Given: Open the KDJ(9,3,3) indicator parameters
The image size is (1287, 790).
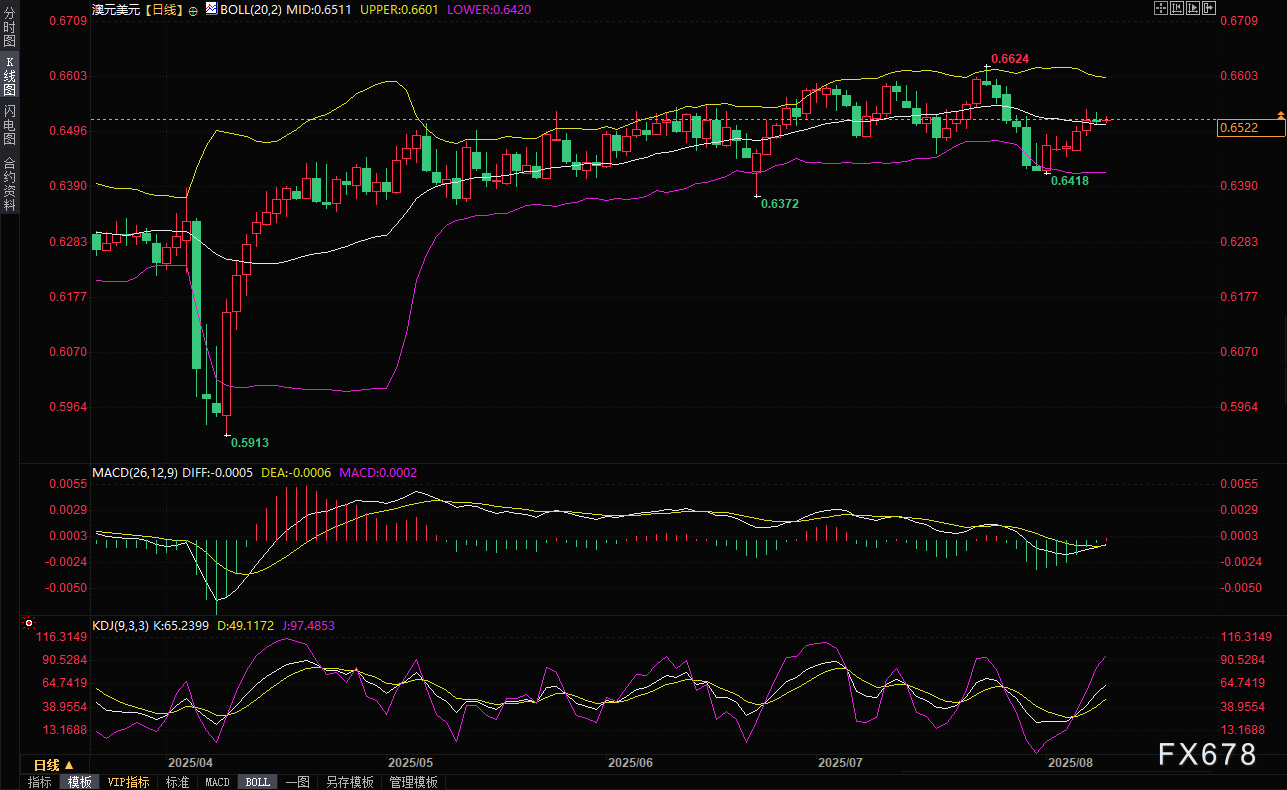Looking at the screenshot, I should (120, 626).
